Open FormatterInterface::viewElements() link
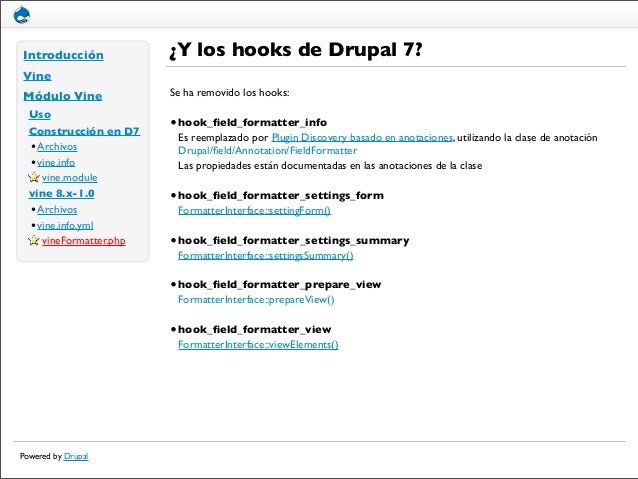638x479 pixels. click(x=258, y=345)
